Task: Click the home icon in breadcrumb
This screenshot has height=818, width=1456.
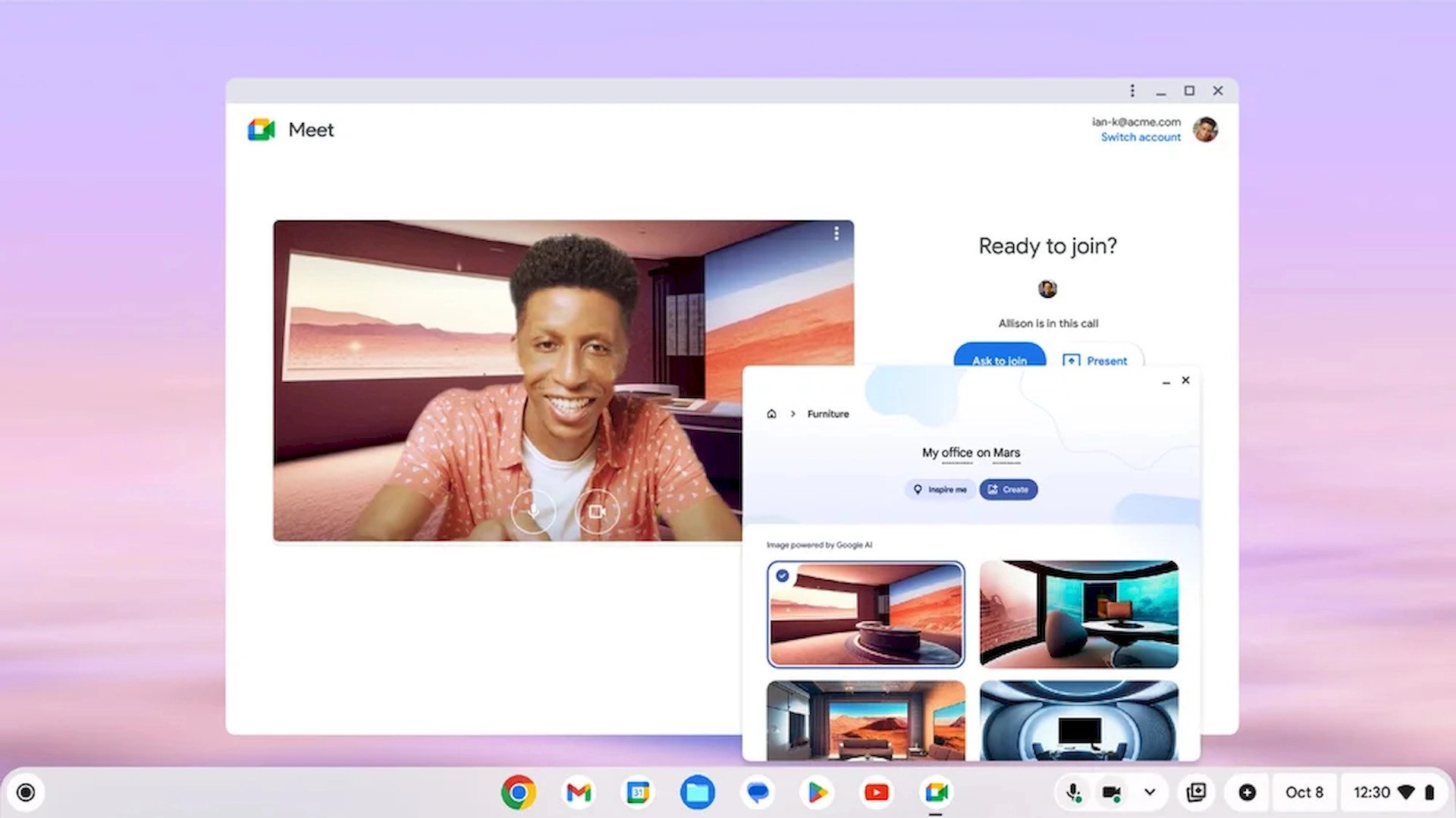Action: (771, 414)
